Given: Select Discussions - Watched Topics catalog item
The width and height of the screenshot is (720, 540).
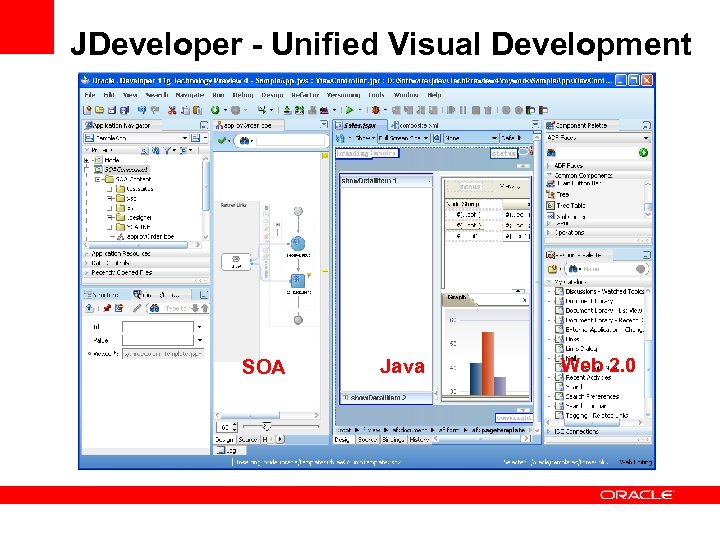Looking at the screenshot, I should point(600,291).
